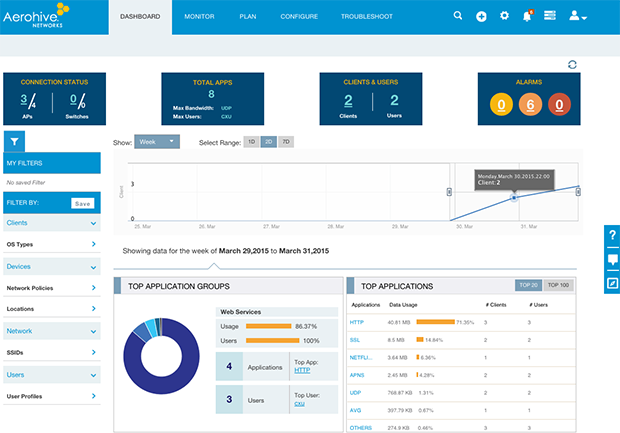The width and height of the screenshot is (620, 433).
Task: Open the settings gear icon
Action: 504,16
